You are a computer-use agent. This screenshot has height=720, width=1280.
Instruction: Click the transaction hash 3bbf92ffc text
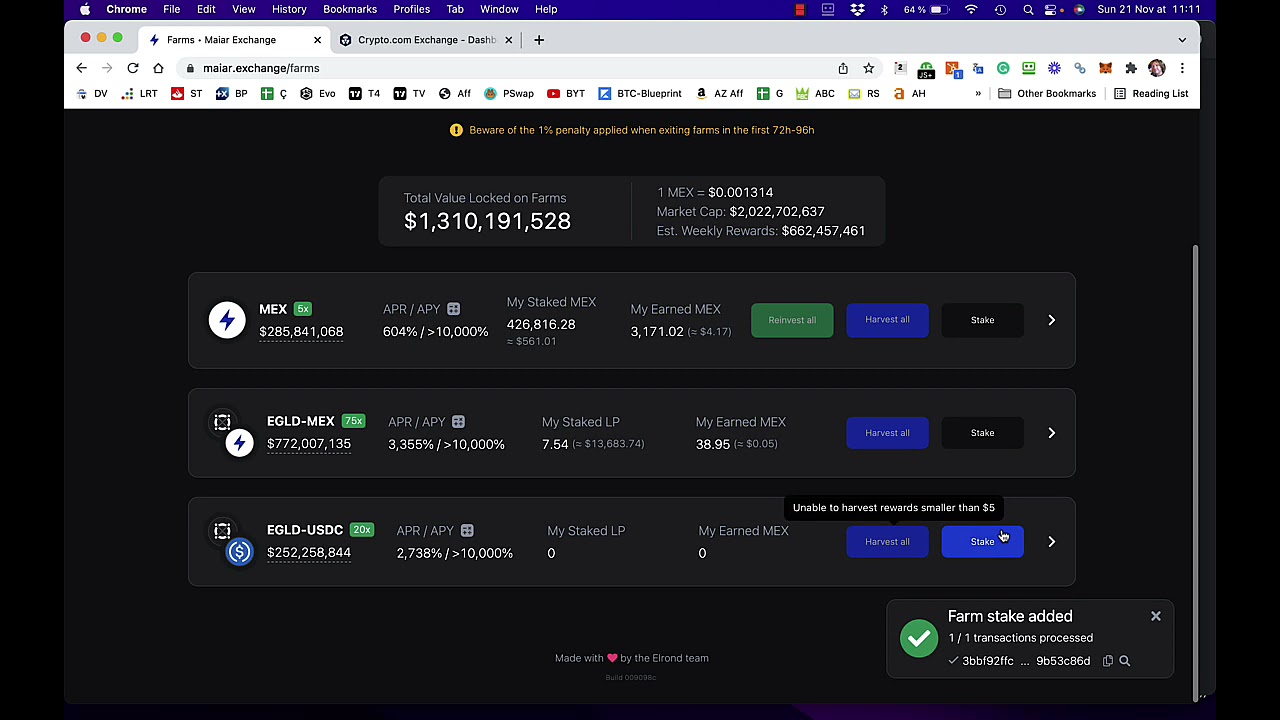click(x=988, y=661)
